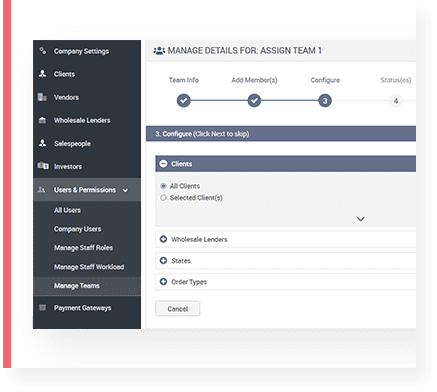Click the Status(es) step label
Image resolution: width=437 pixels, height=392 pixels.
tap(396, 80)
